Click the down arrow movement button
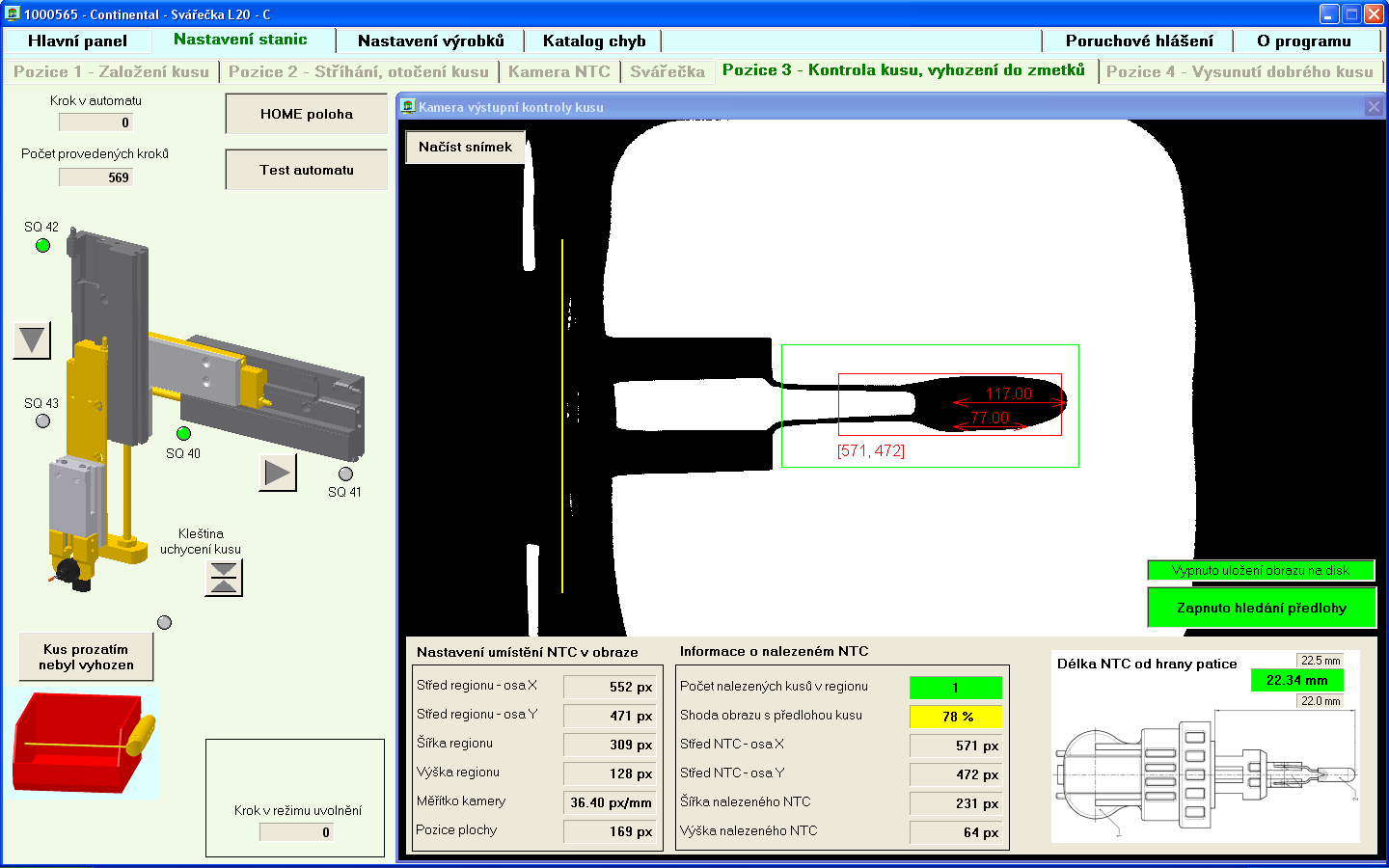Image resolution: width=1389 pixels, height=868 pixels. tap(32, 340)
